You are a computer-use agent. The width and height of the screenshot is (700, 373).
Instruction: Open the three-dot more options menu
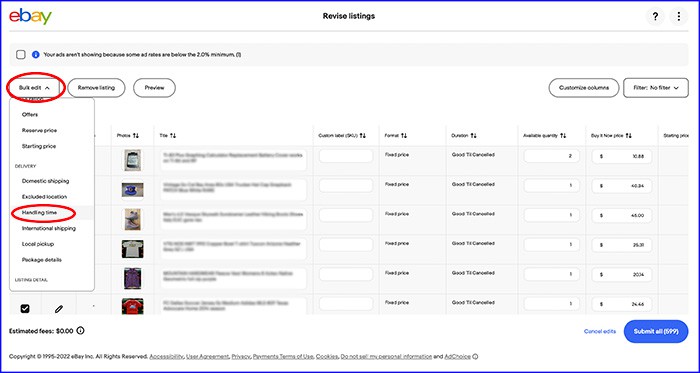(679, 17)
